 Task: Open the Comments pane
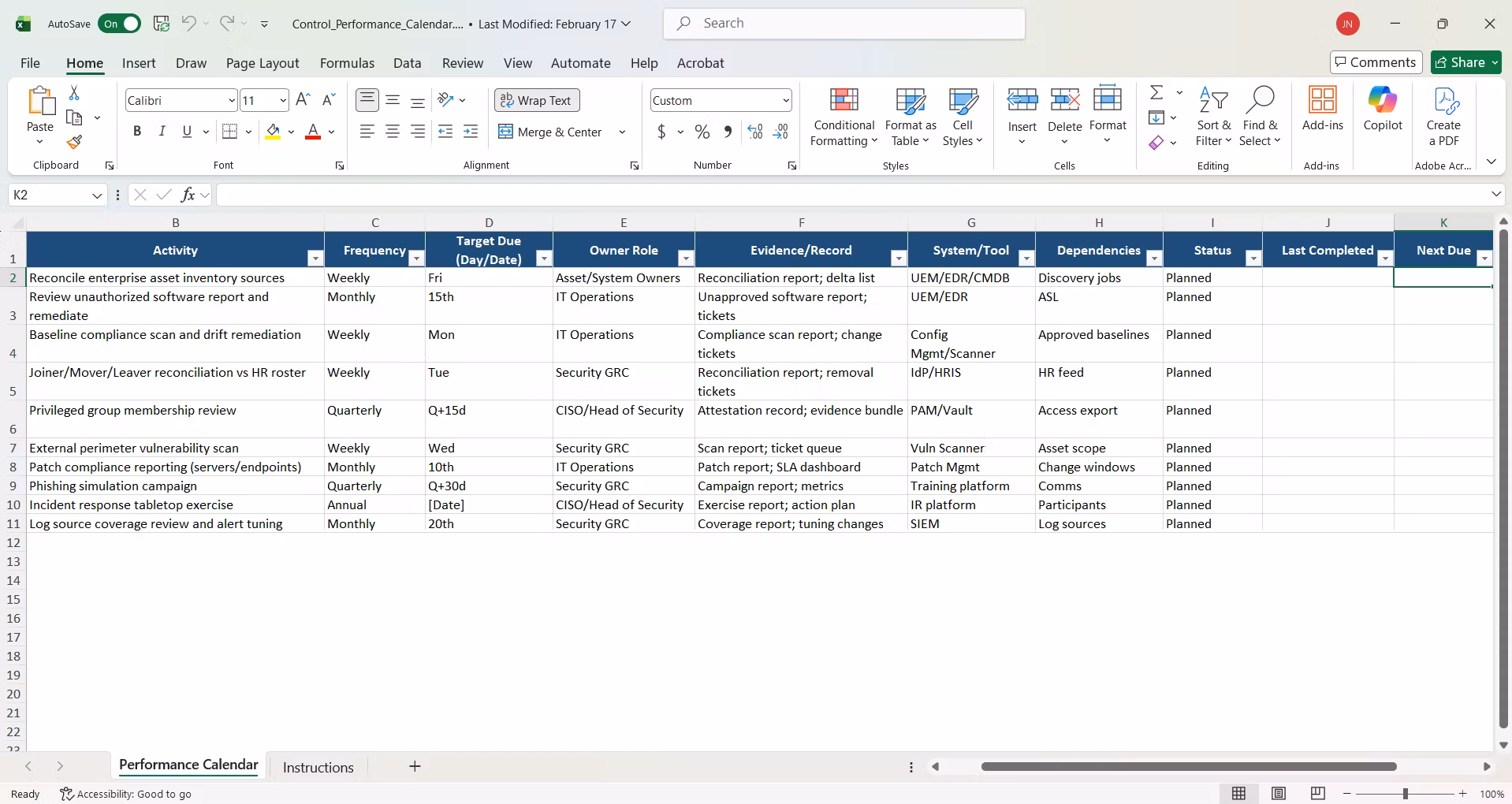tap(1376, 62)
